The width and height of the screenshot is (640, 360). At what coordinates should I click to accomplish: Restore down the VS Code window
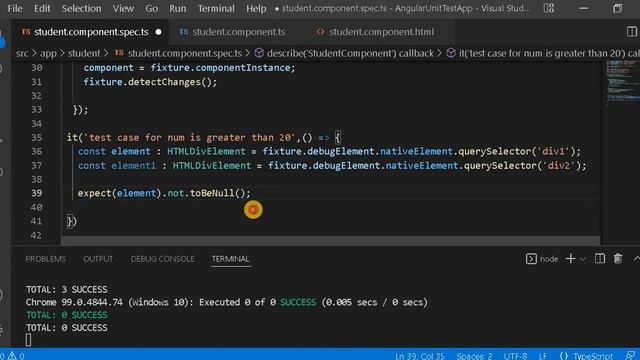click(617, 8)
